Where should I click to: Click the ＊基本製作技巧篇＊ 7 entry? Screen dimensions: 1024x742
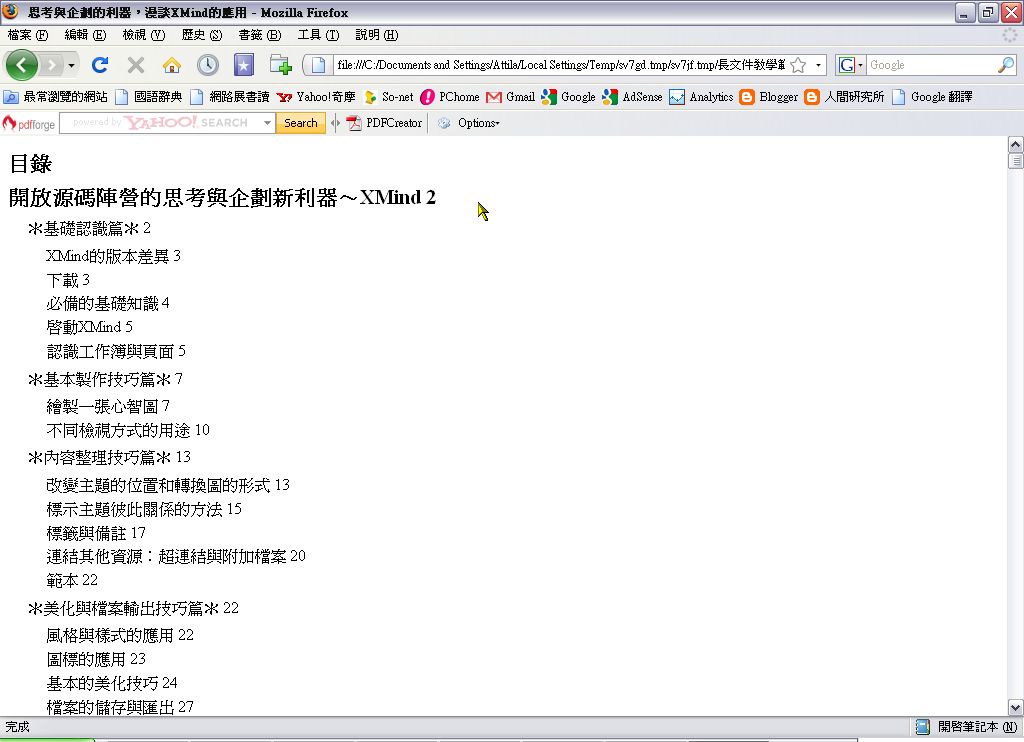click(105, 379)
